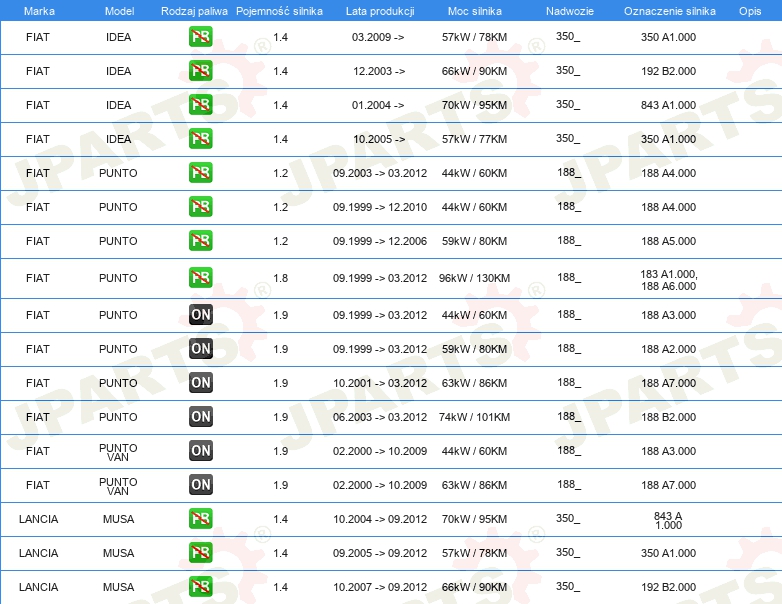The width and height of the screenshot is (782, 604).
Task: Click date range 06.2003 -> 03.2012
Action: [x=380, y=417]
